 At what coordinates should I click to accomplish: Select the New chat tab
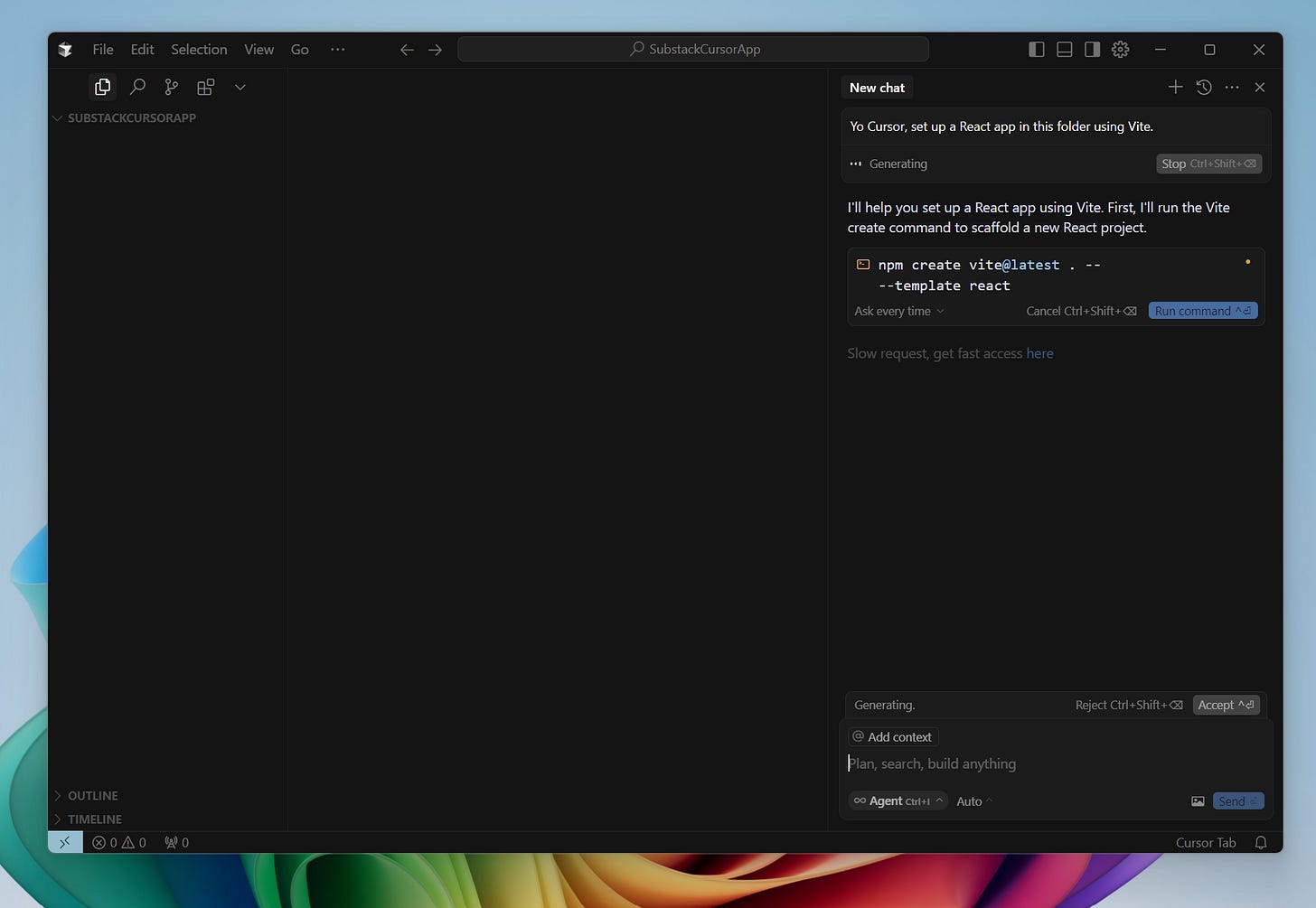pos(877,88)
